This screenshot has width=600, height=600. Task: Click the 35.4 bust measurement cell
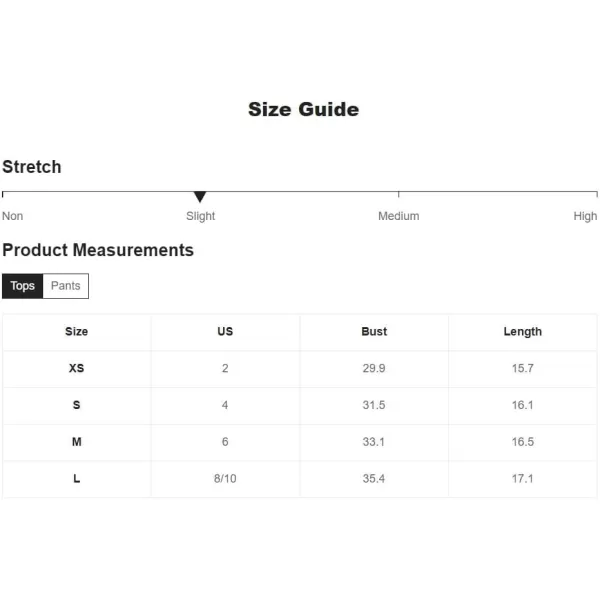374,478
